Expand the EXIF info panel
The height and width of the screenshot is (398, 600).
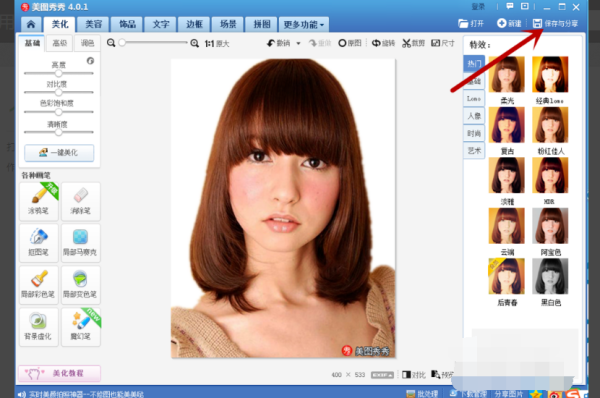382,375
